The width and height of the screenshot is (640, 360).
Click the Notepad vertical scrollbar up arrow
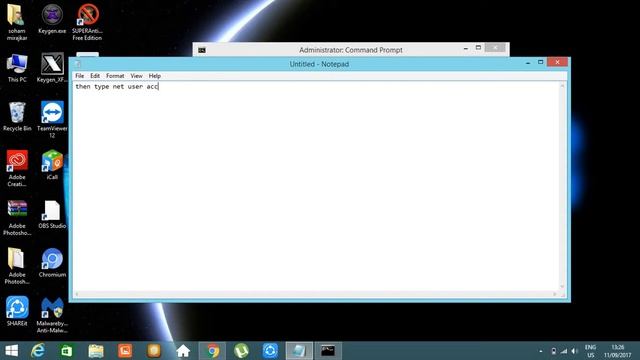click(562, 86)
